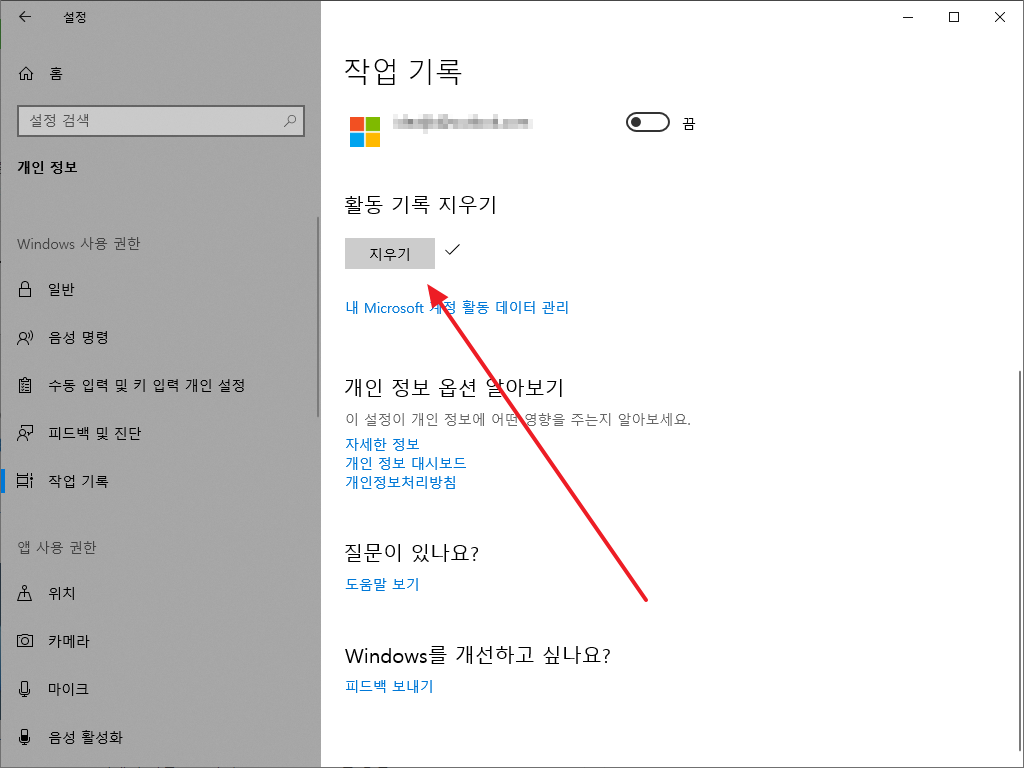Select the 음성 명령 sidebar item
Viewport: 1024px width, 768px height.
74,337
